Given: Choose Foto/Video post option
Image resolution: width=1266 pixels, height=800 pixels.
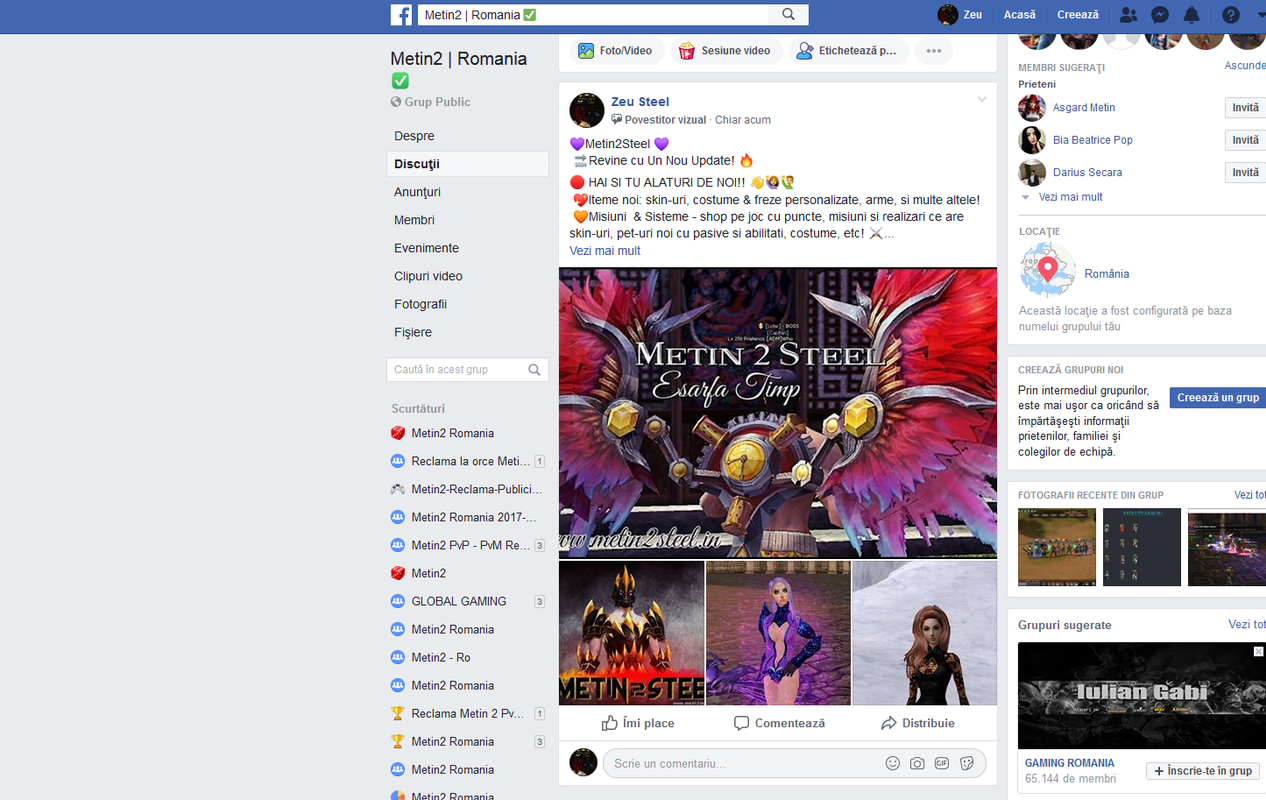Looking at the screenshot, I should (617, 51).
